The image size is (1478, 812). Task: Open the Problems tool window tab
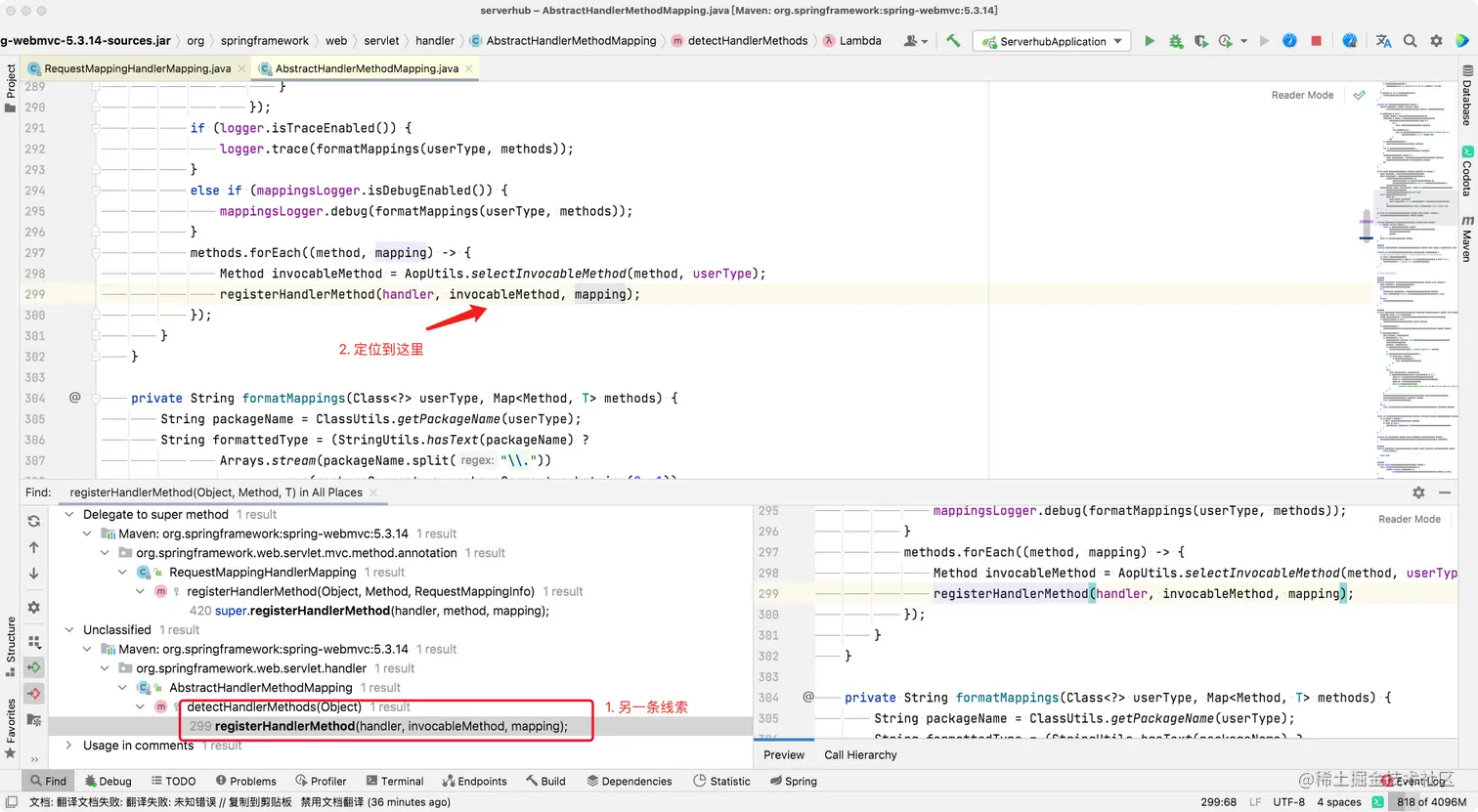(x=245, y=781)
